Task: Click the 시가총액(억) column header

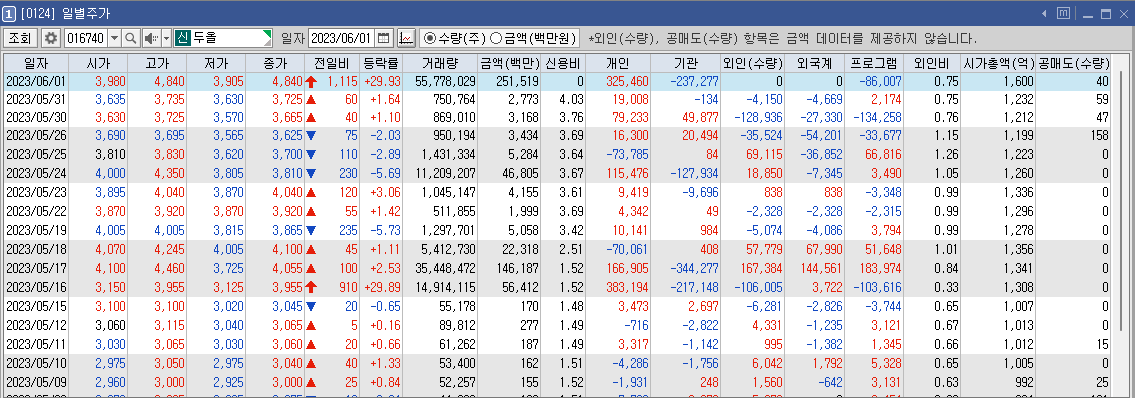Action: click(x=998, y=63)
